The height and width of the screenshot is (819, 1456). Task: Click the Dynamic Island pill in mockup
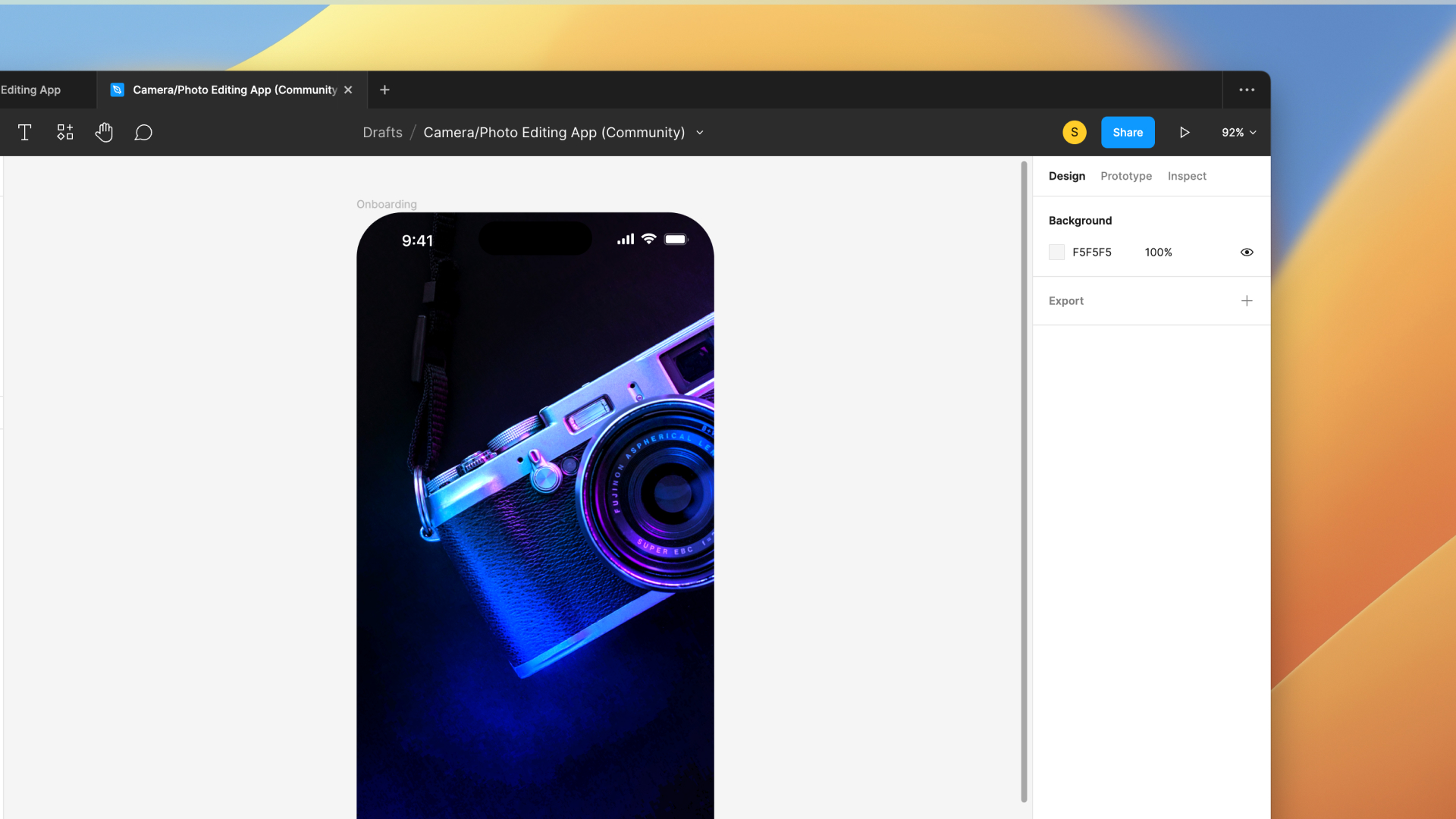click(535, 238)
